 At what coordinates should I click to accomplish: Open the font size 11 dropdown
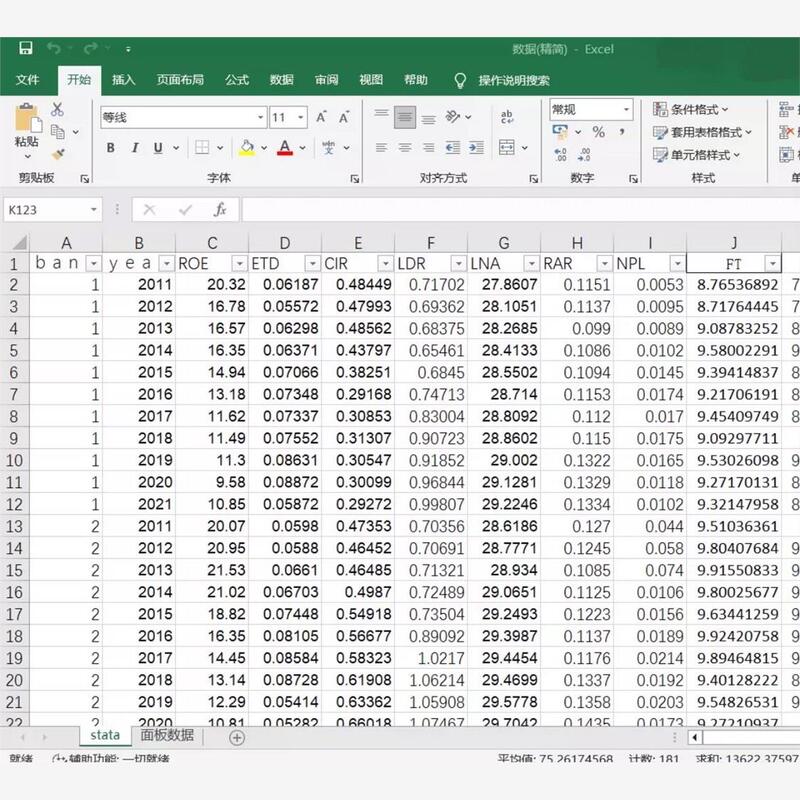pyautogui.click(x=301, y=117)
